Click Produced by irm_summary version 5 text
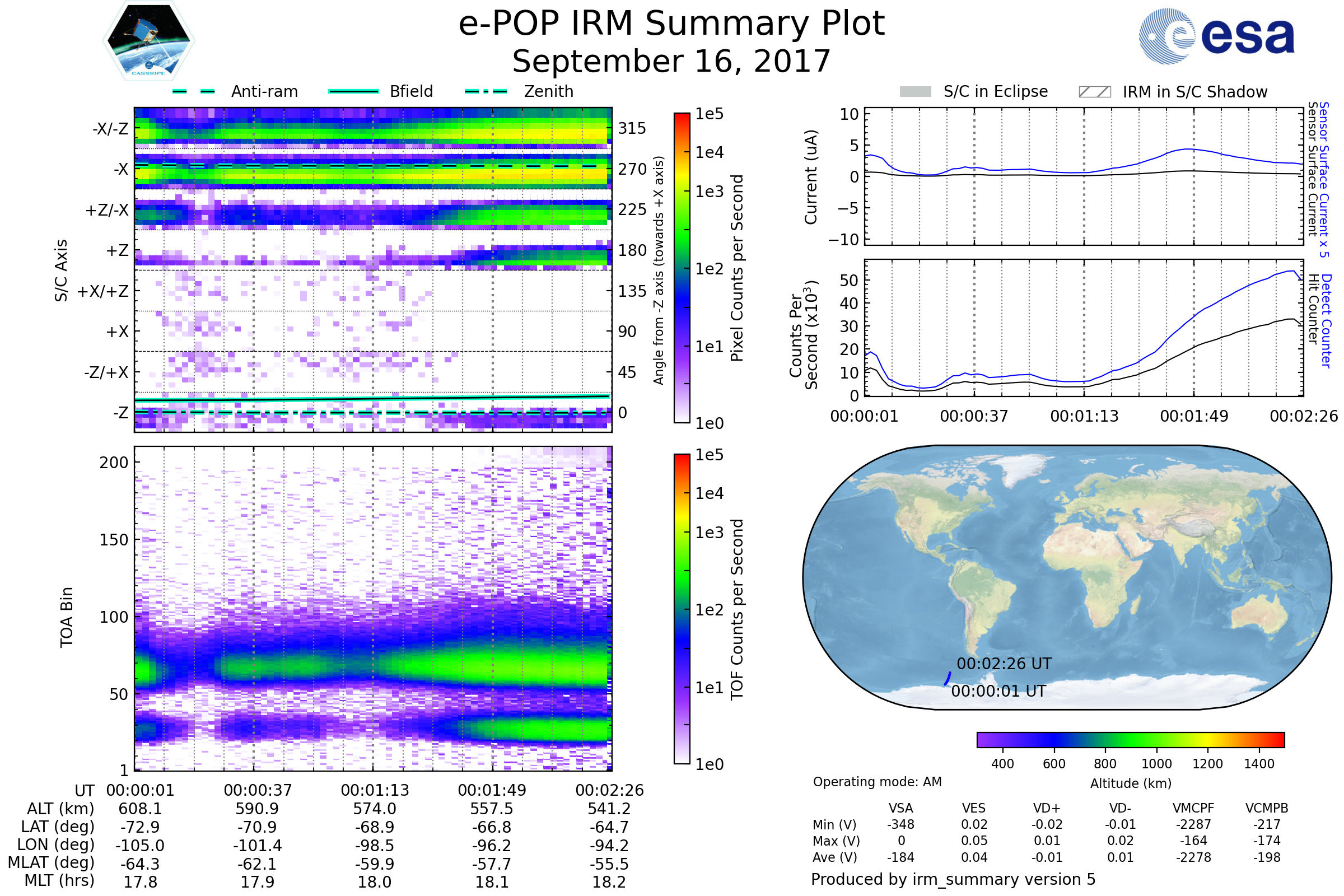The width and height of the screenshot is (1344, 896). (x=953, y=879)
